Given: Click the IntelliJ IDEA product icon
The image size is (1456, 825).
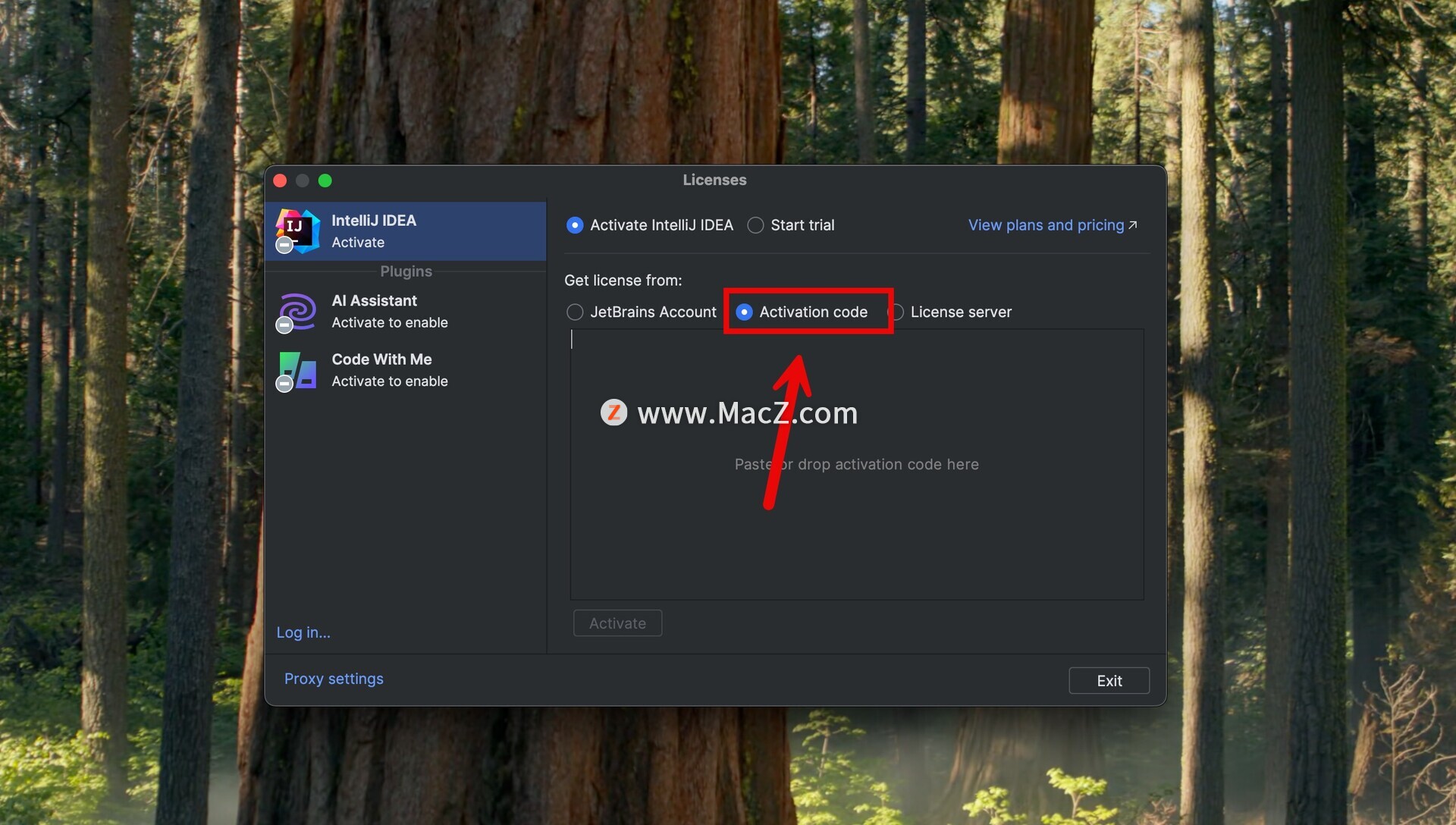Looking at the screenshot, I should tap(297, 231).
